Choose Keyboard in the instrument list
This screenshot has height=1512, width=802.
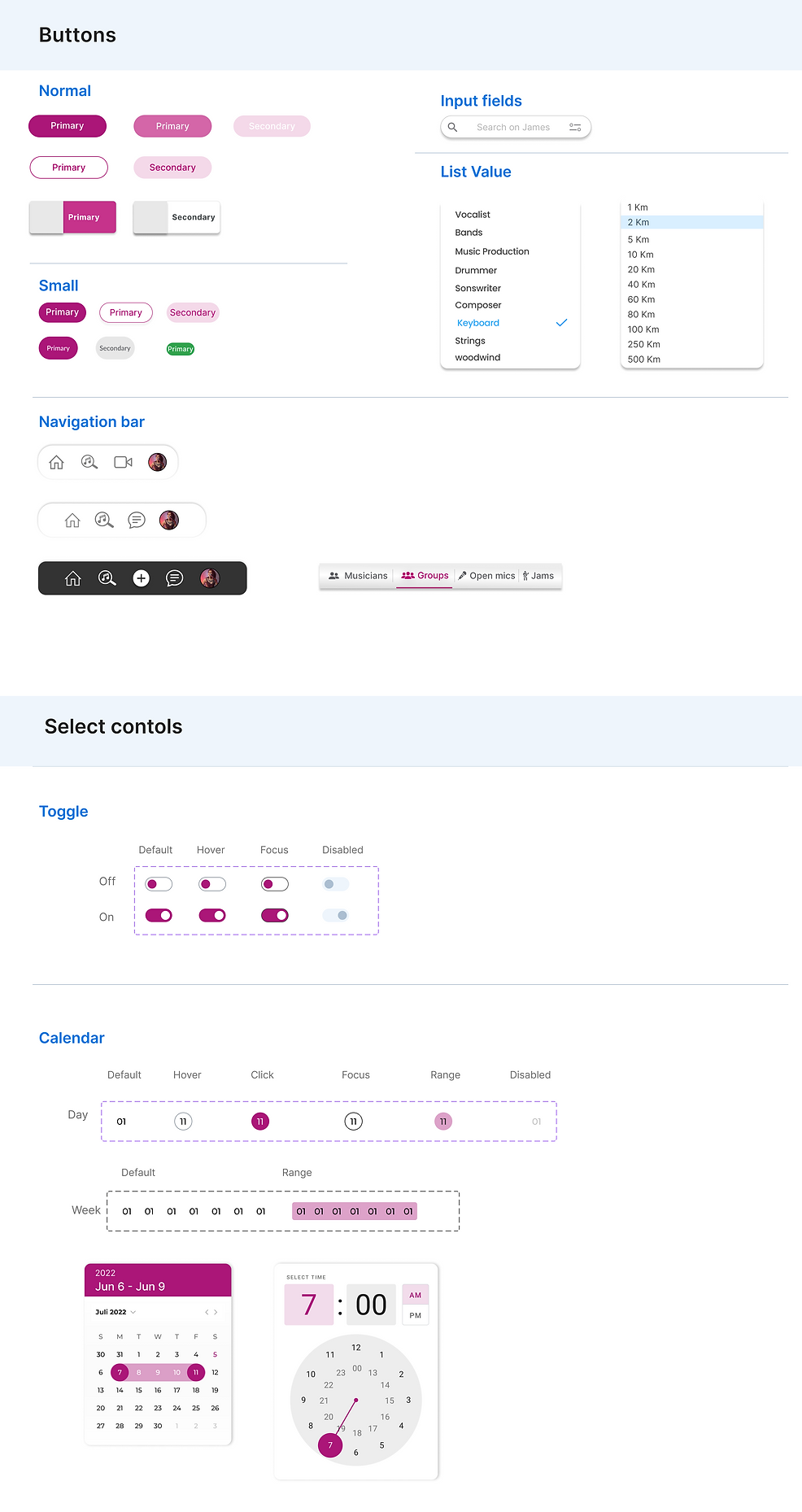(x=478, y=323)
